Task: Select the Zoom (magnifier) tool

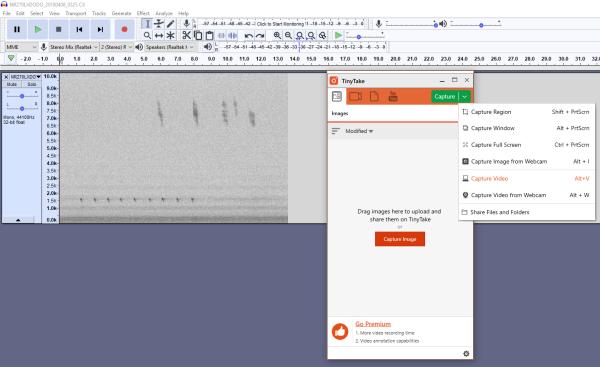Action: [x=147, y=36]
